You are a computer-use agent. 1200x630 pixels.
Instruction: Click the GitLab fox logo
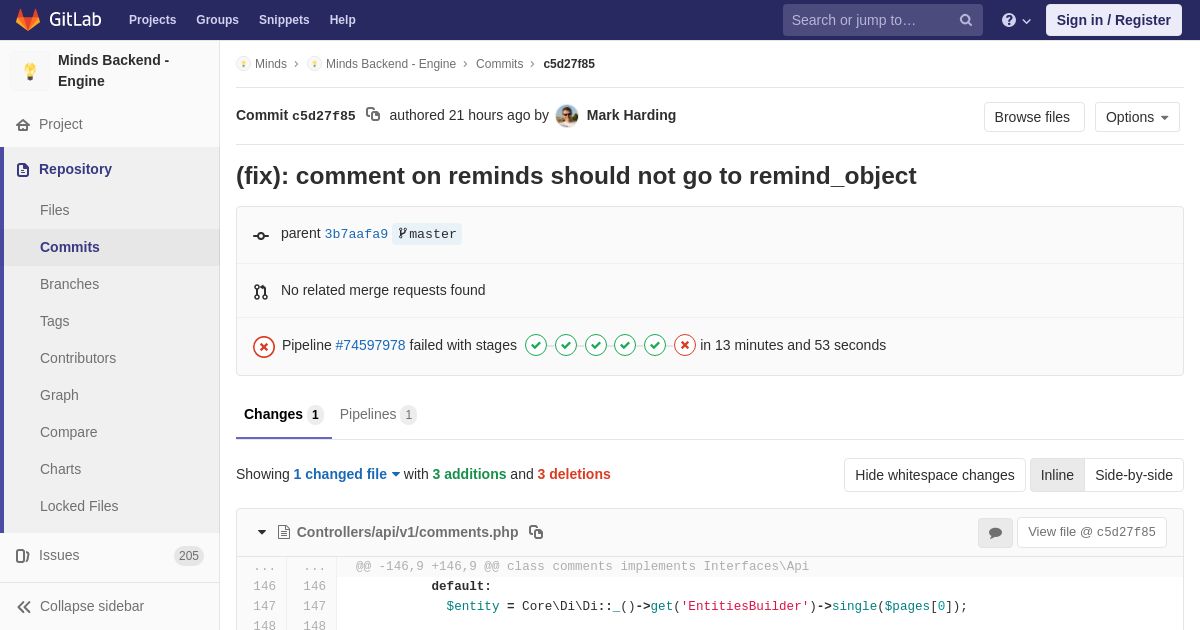coord(28,20)
